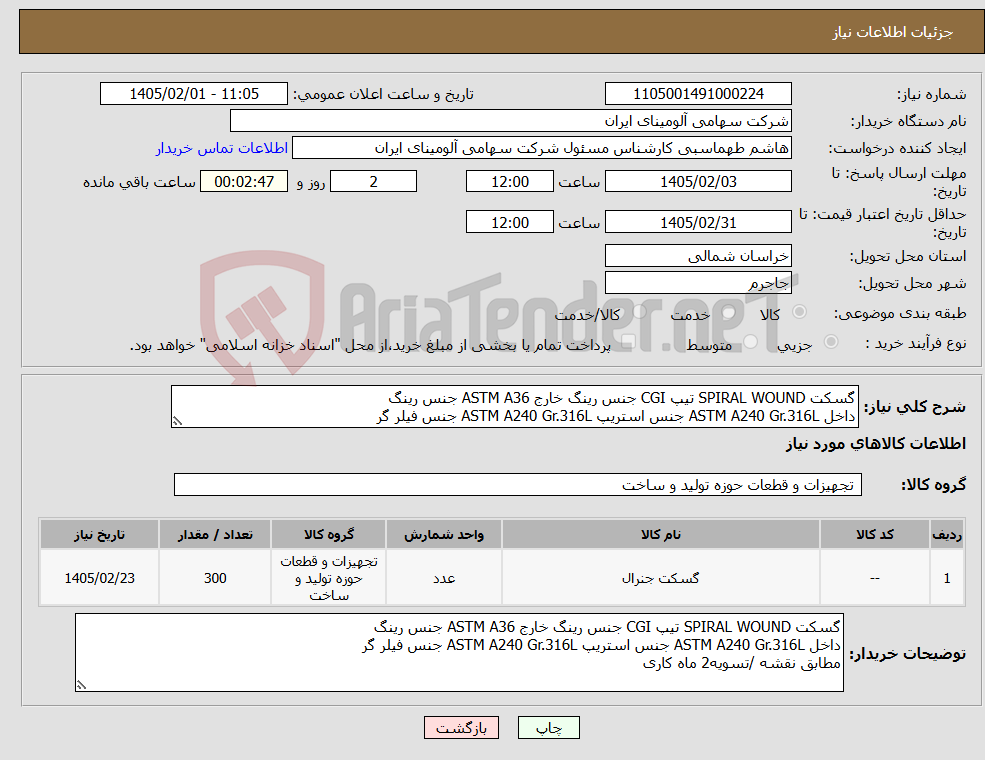
Task: Click the ردیف column header
Action: point(947,535)
